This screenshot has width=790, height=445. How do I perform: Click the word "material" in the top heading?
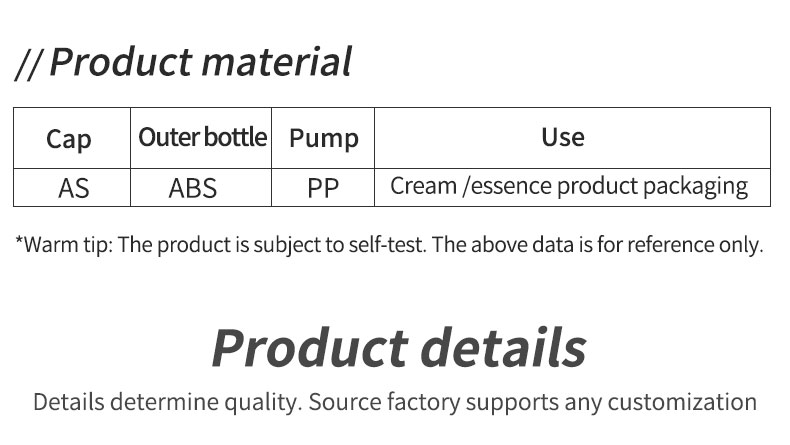tap(276, 62)
